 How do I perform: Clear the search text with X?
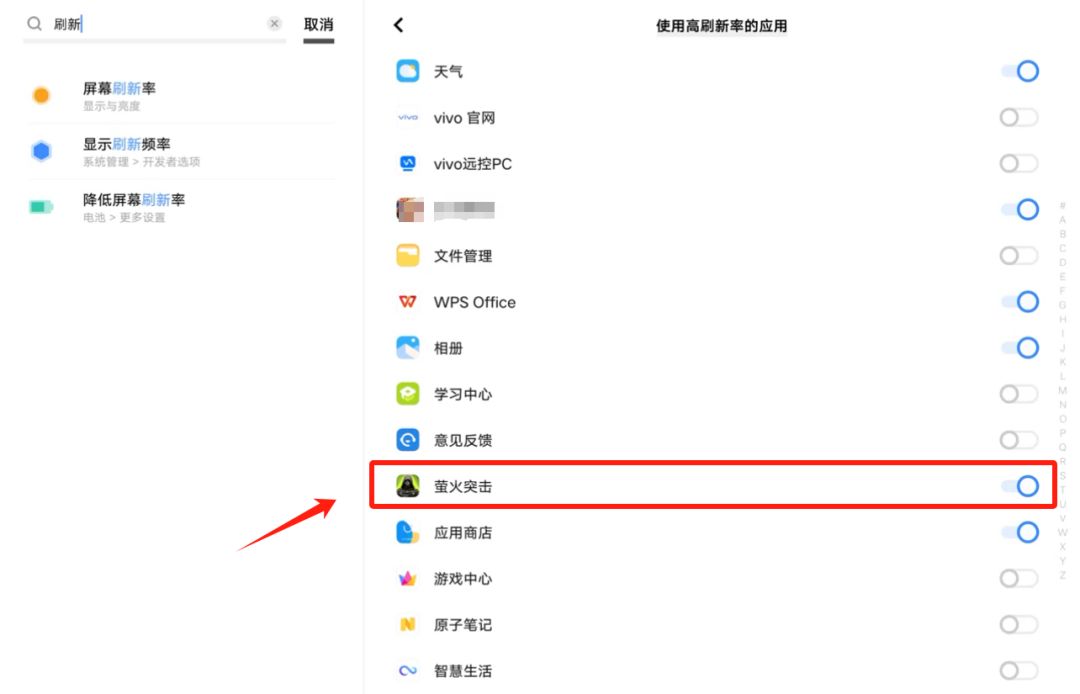tap(274, 24)
